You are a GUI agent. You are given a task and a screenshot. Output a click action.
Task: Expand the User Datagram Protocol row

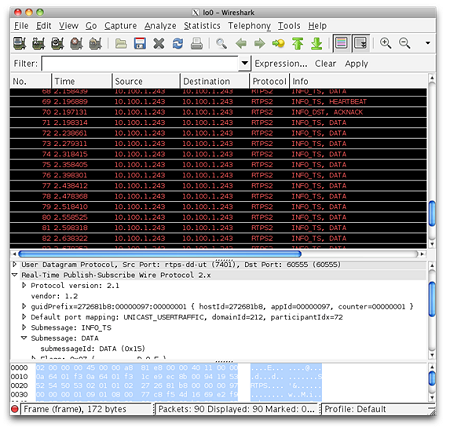[15, 264]
